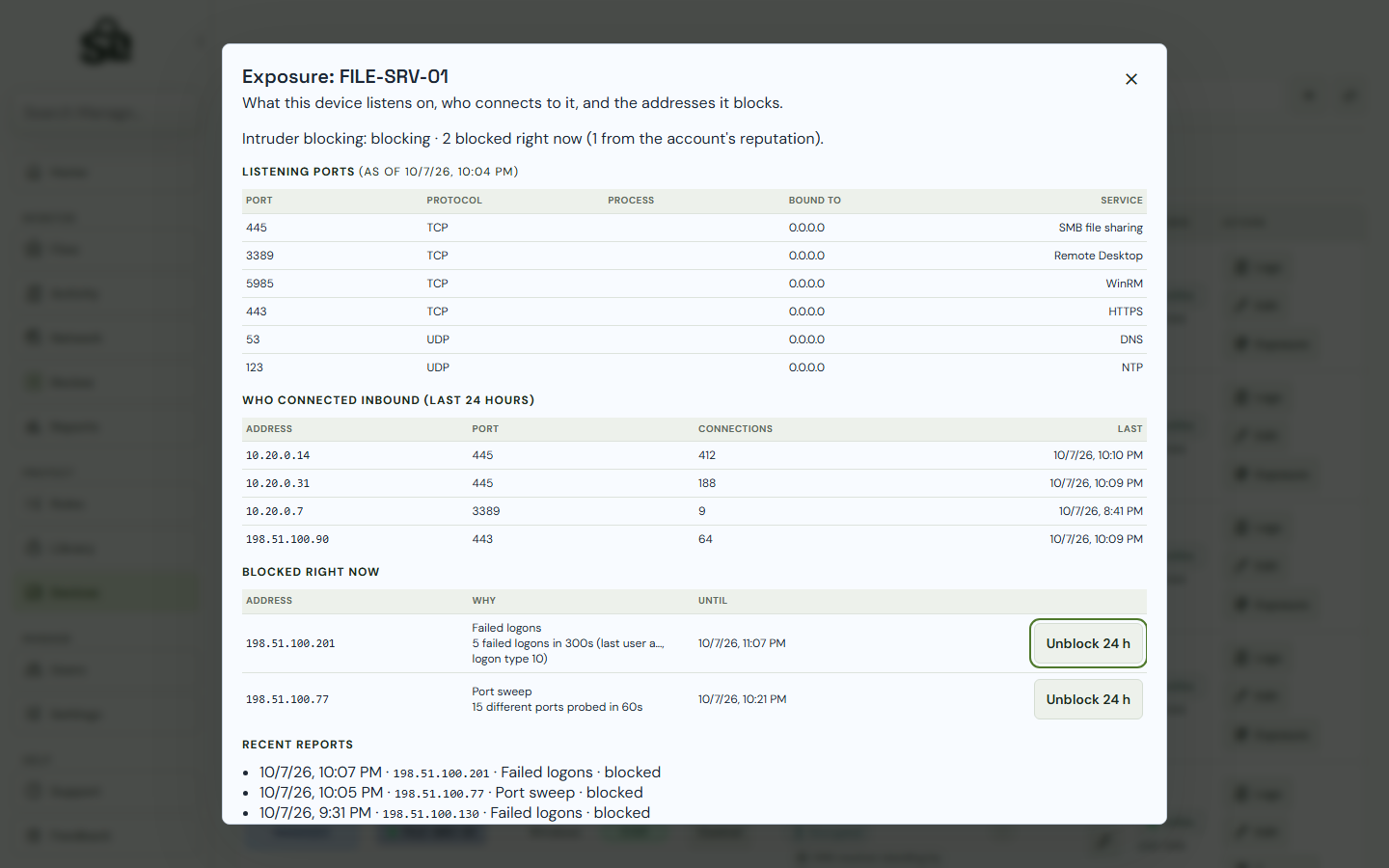1389x868 pixels.
Task: Click the 10/7/26, 8:41 PM last value
Action: (x=1101, y=511)
